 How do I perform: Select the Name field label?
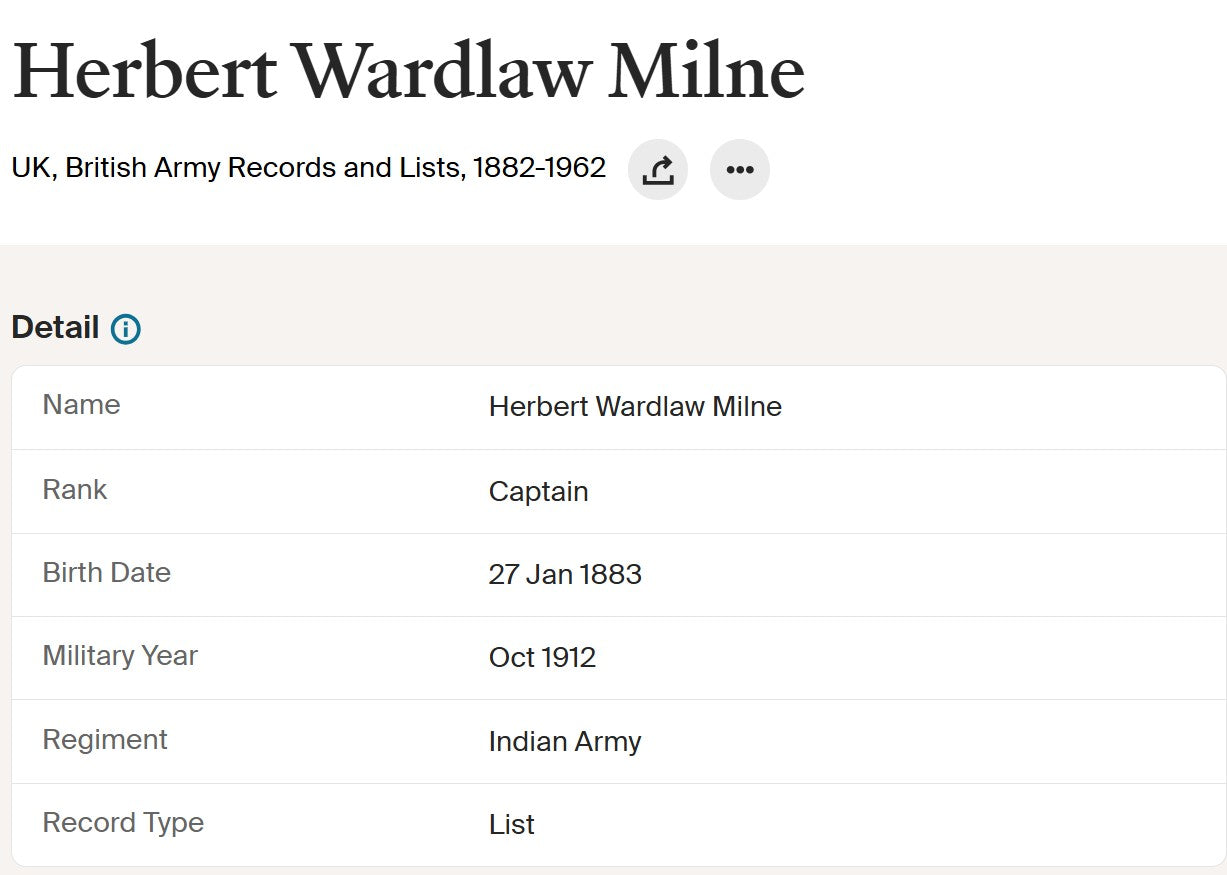[x=81, y=405]
